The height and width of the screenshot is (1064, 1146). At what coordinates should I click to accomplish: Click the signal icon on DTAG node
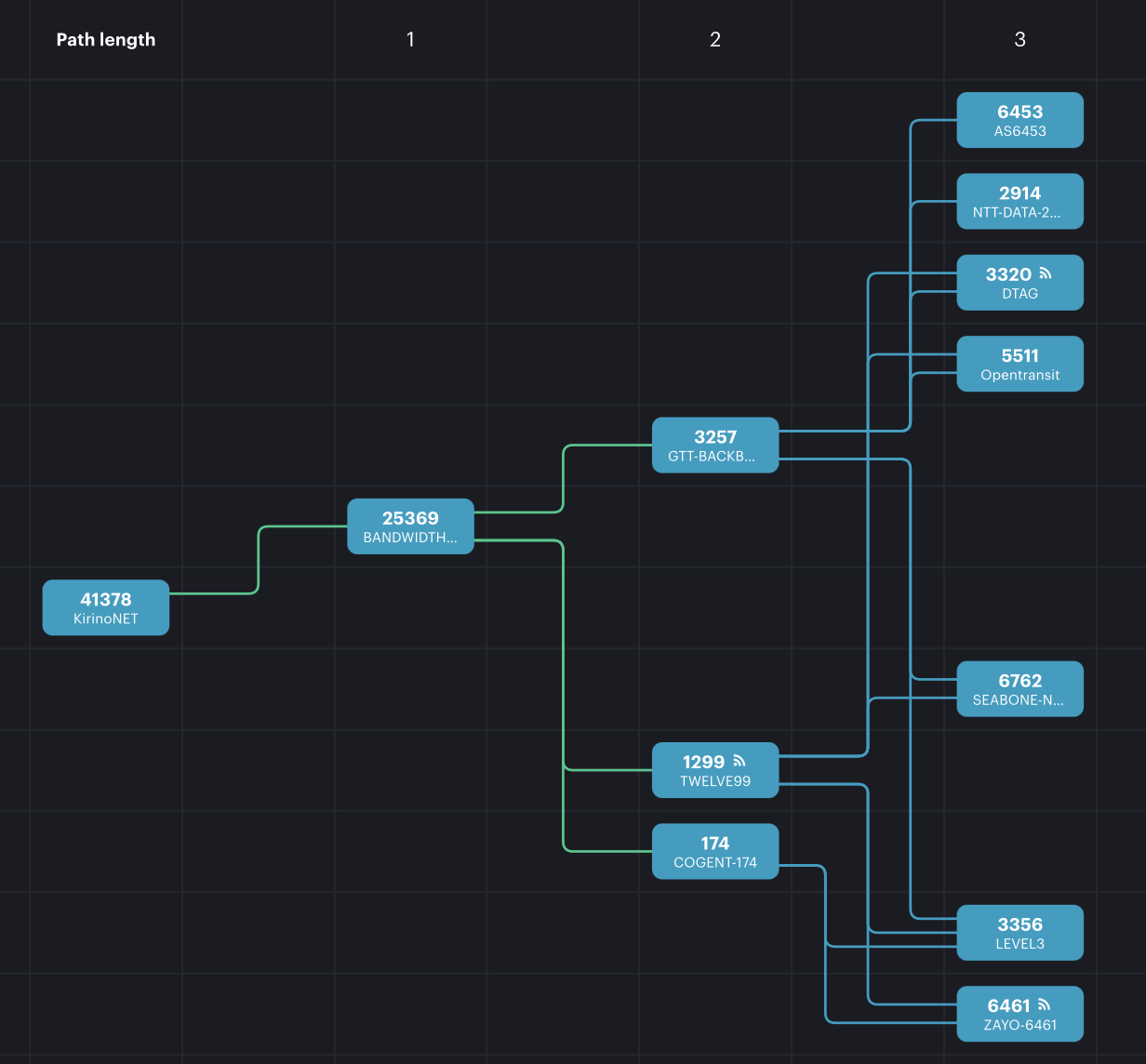click(x=1045, y=273)
